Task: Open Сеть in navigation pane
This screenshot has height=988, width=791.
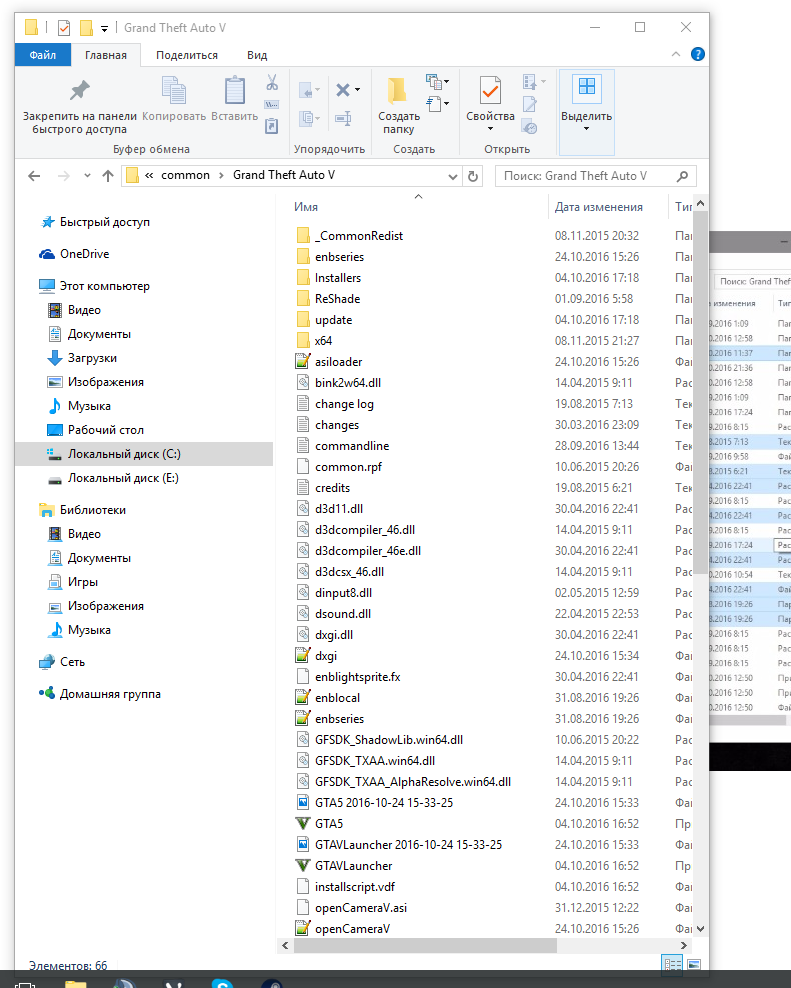Action: [72, 662]
